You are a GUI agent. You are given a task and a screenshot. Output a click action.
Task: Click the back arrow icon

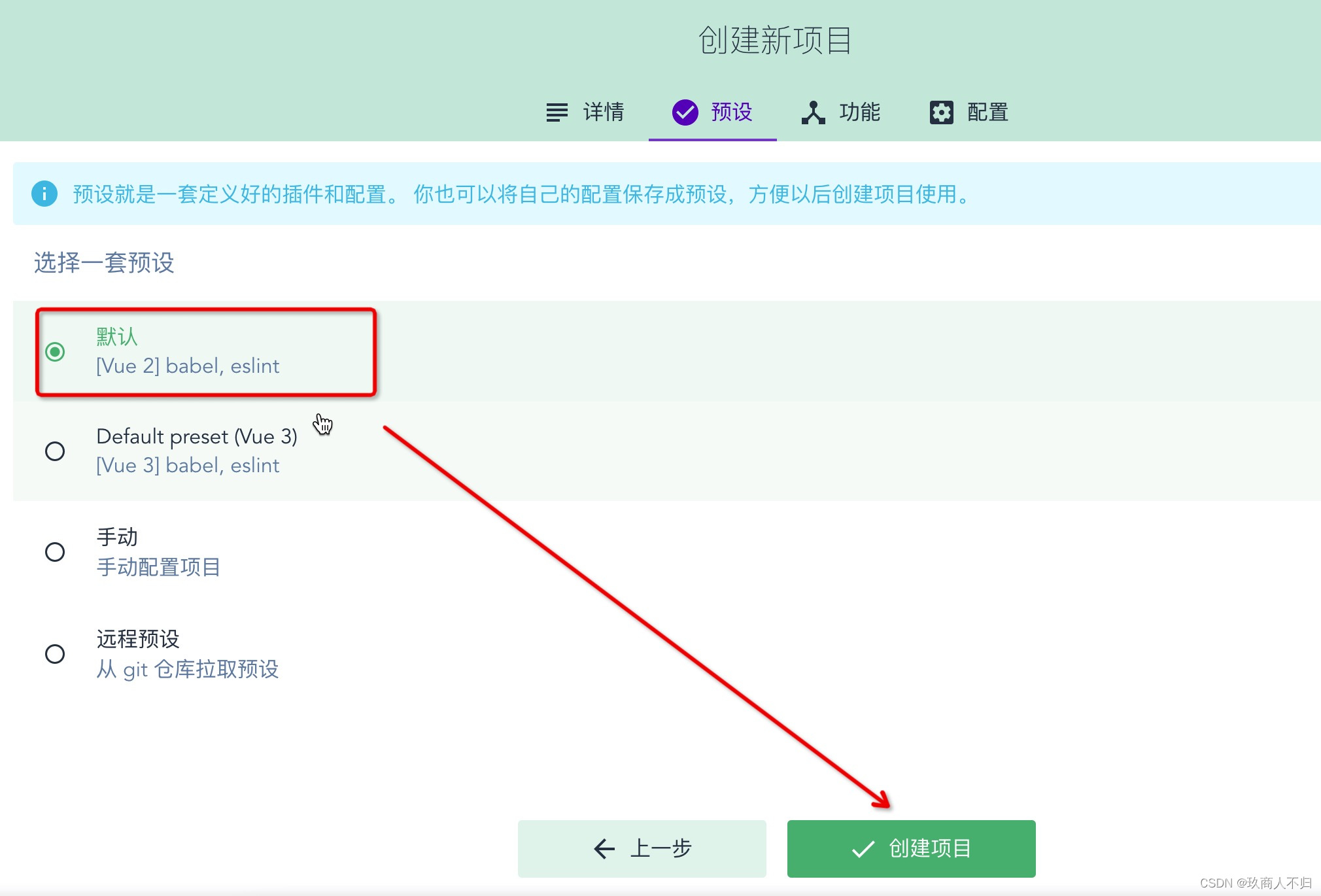tap(604, 849)
